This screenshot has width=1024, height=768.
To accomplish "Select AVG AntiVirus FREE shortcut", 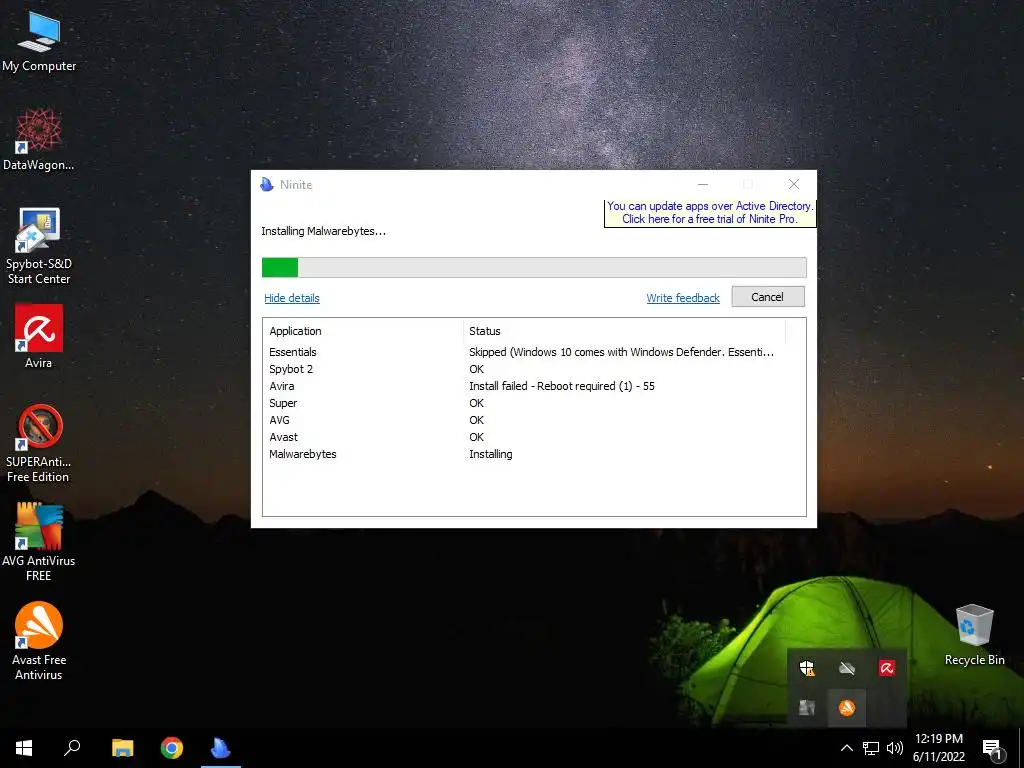I will pos(39,542).
